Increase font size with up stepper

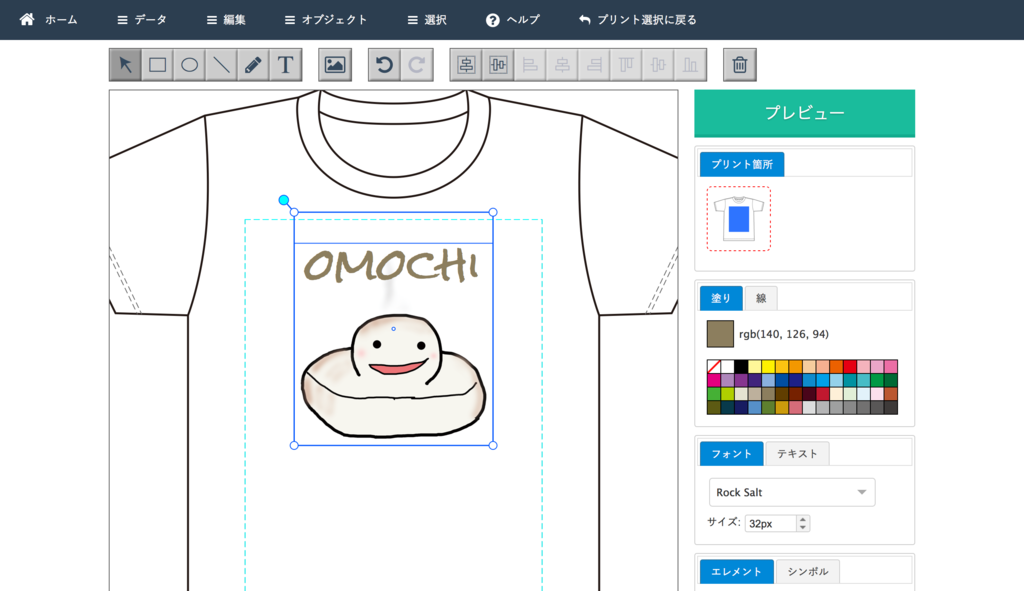[803, 519]
